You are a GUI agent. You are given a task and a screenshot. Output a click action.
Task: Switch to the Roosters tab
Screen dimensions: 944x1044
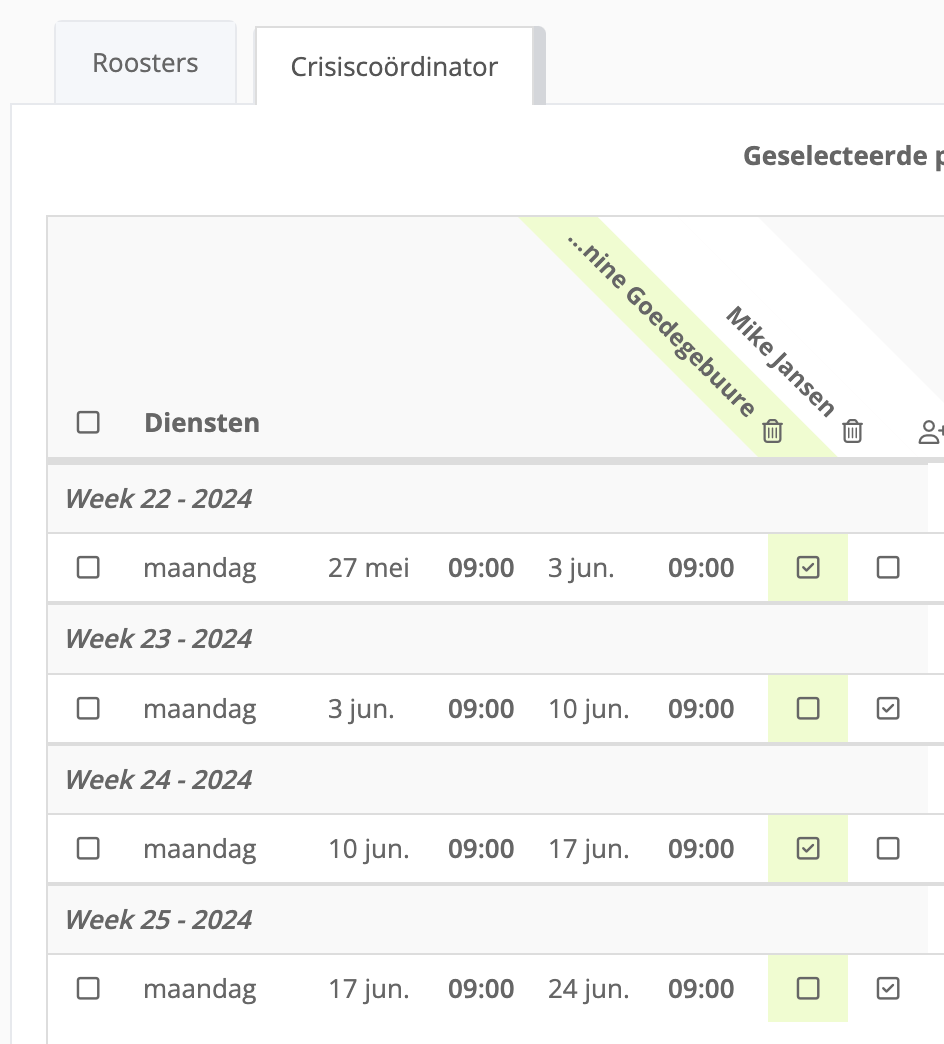[145, 63]
